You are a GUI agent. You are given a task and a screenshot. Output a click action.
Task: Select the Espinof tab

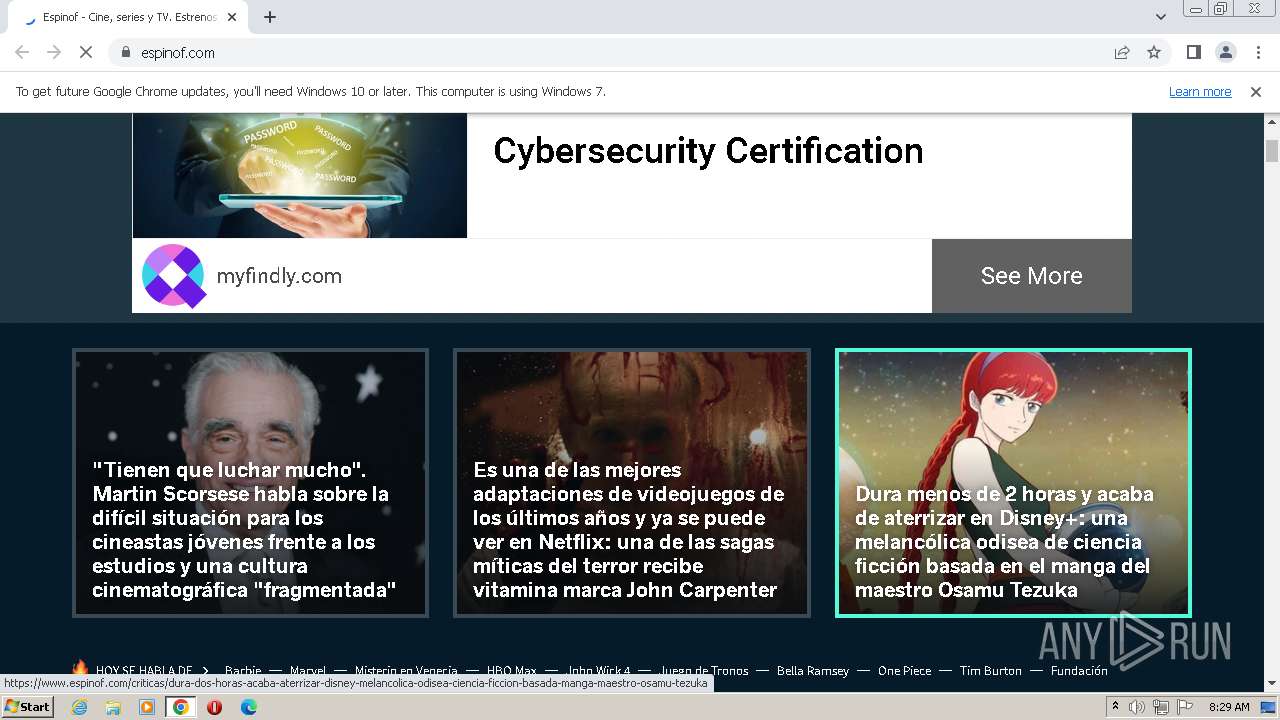point(130,17)
